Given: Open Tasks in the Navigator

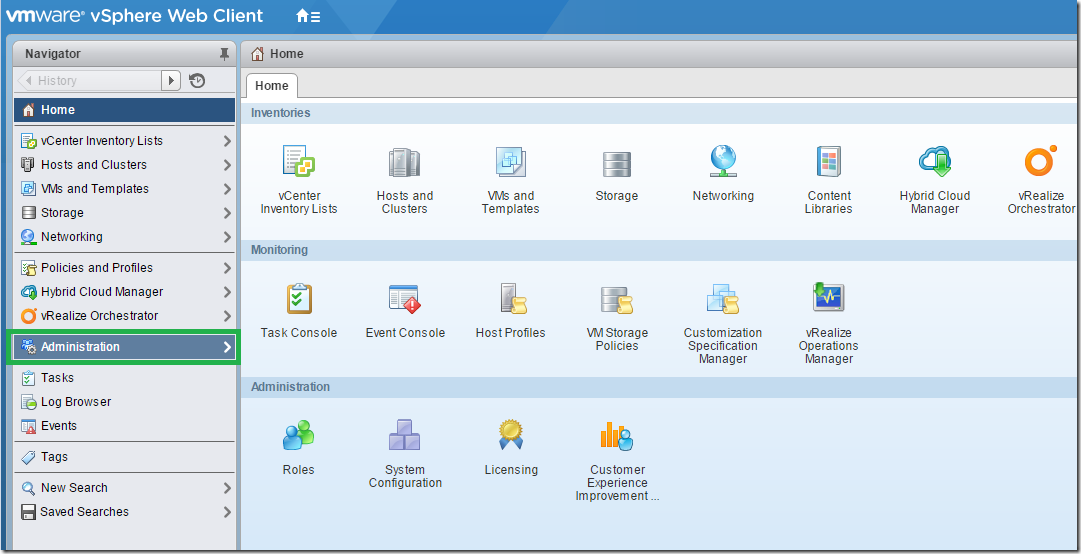Looking at the screenshot, I should point(124,378).
